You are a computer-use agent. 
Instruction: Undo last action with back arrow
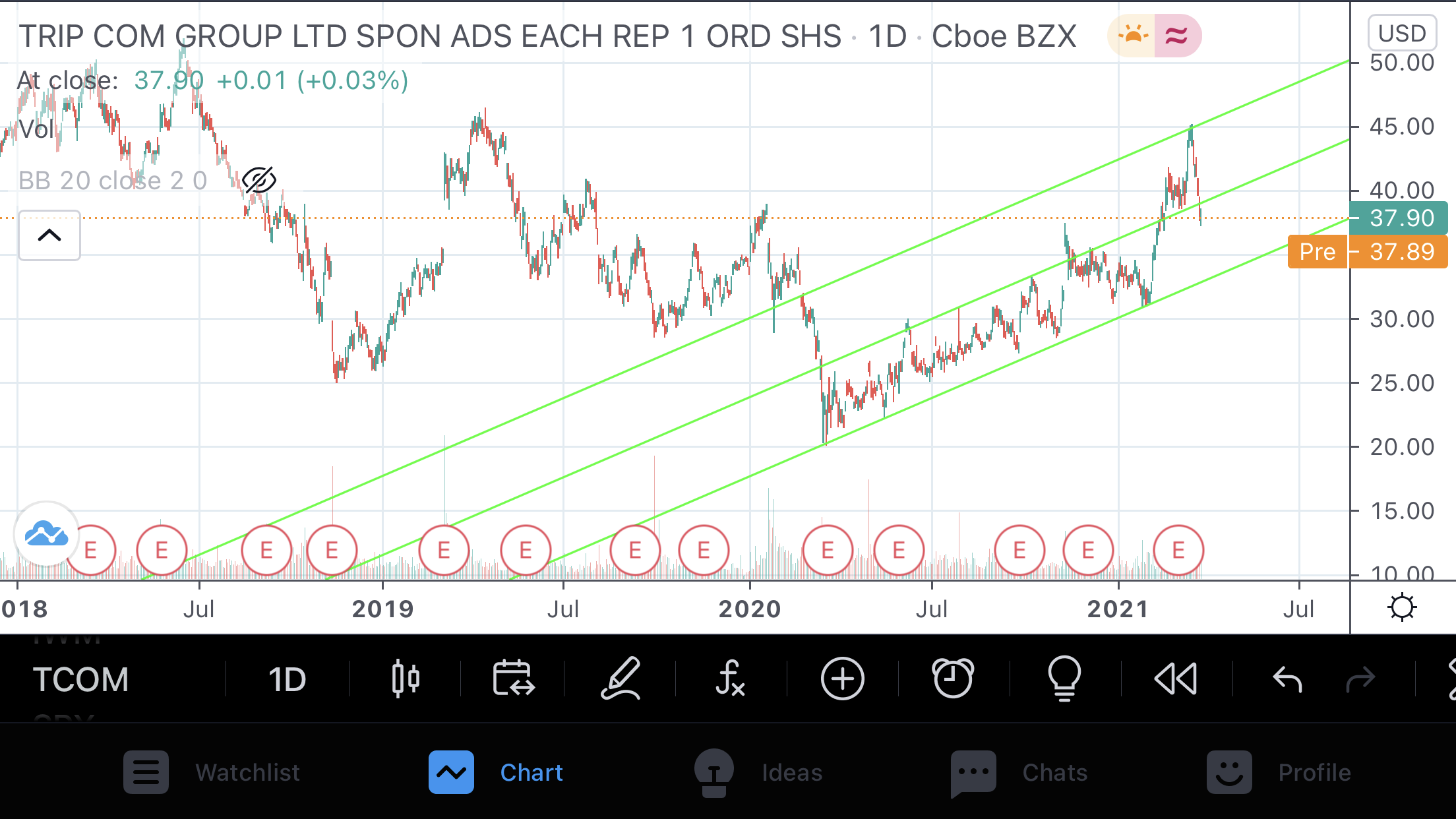(x=1287, y=679)
